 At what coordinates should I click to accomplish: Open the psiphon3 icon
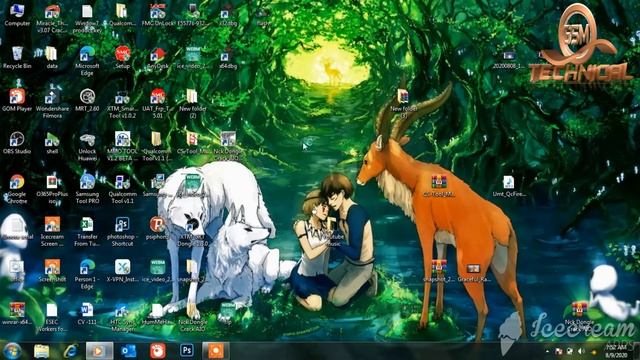pyautogui.click(x=158, y=228)
